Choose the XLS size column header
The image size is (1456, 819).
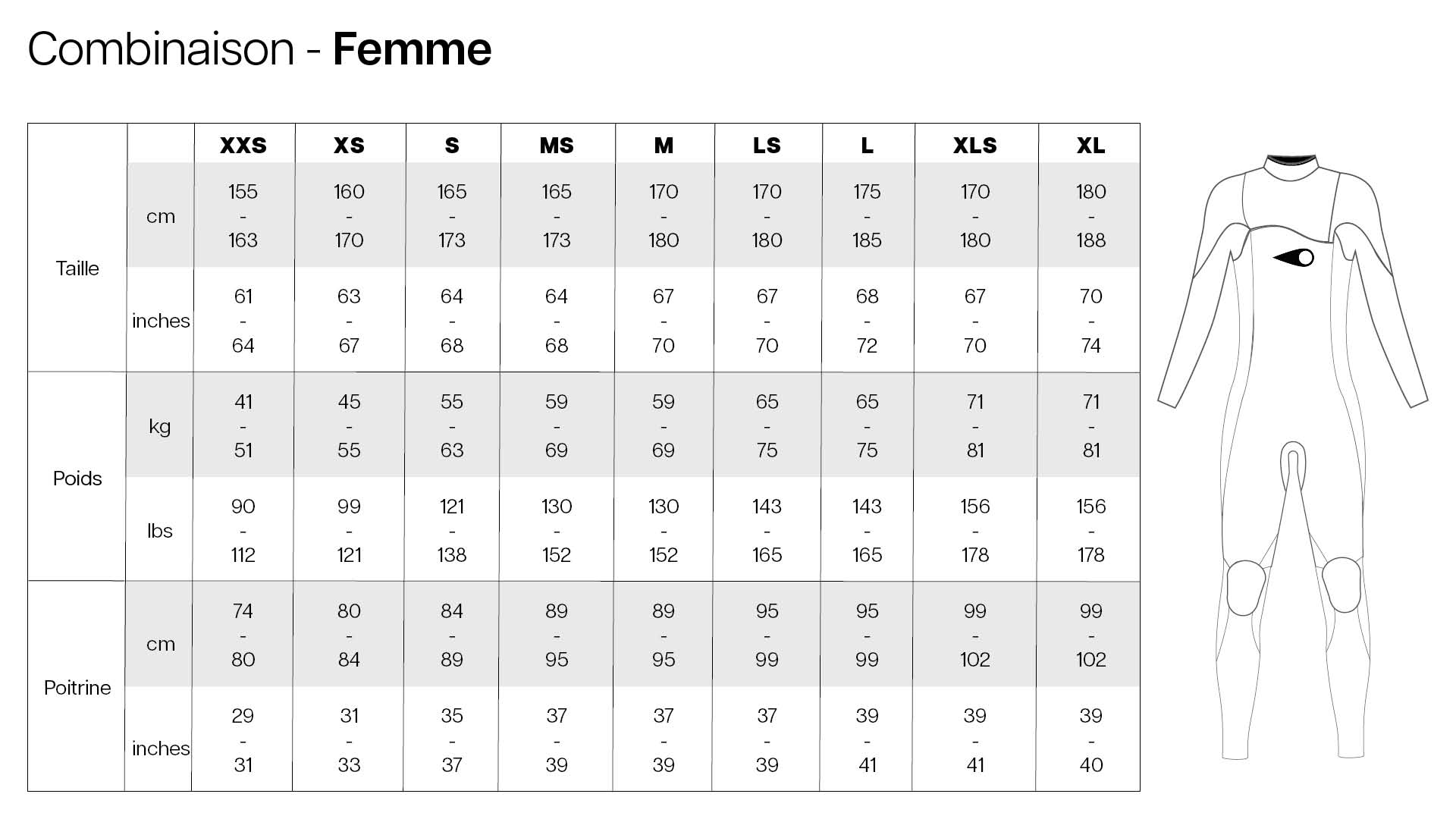(x=974, y=145)
